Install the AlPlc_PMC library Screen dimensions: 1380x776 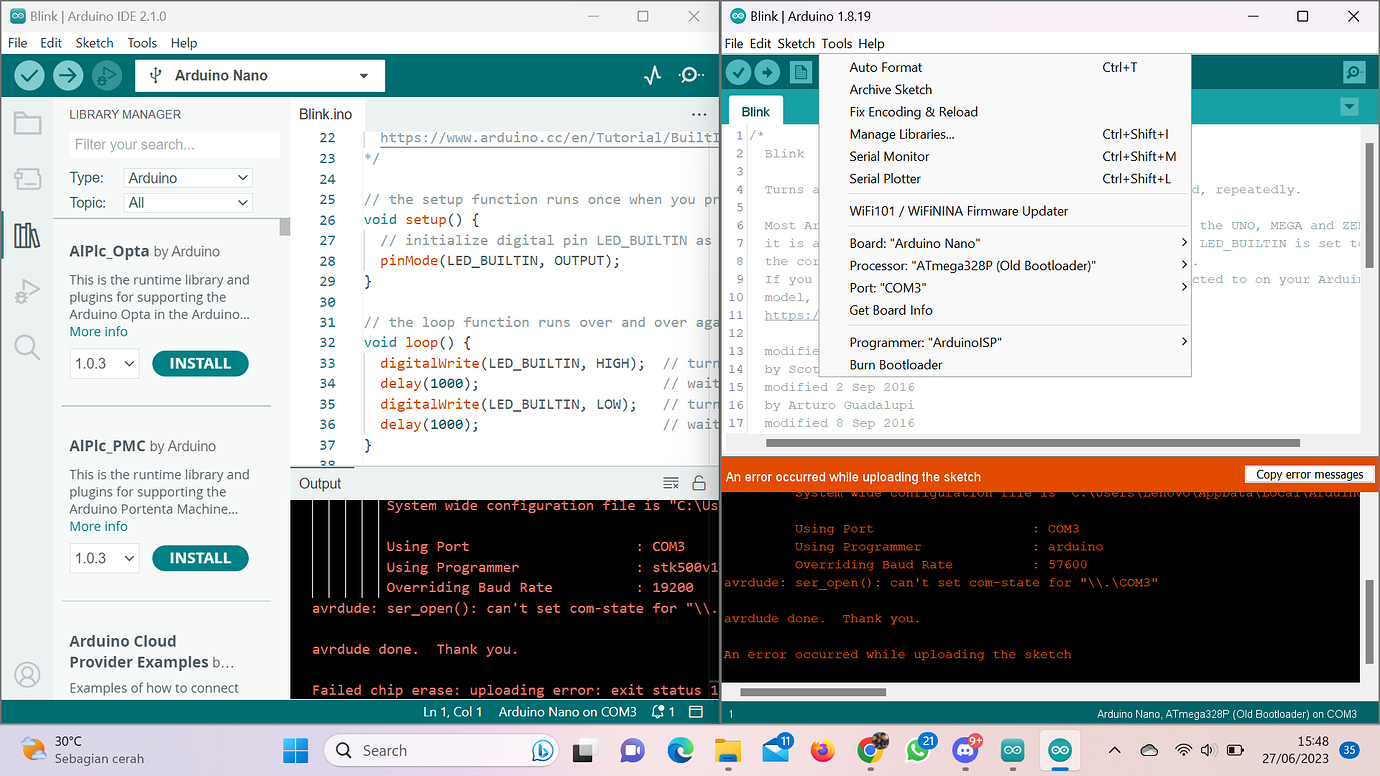pos(200,558)
